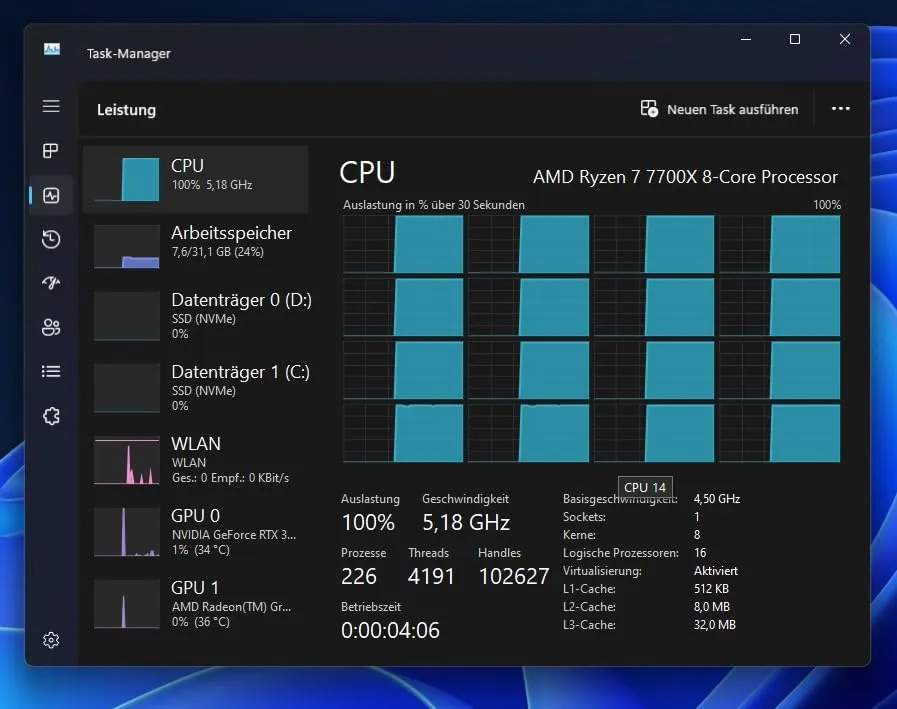Click the last logical processor graph in the bottom row
Image resolution: width=897 pixels, height=709 pixels.
[x=780, y=433]
